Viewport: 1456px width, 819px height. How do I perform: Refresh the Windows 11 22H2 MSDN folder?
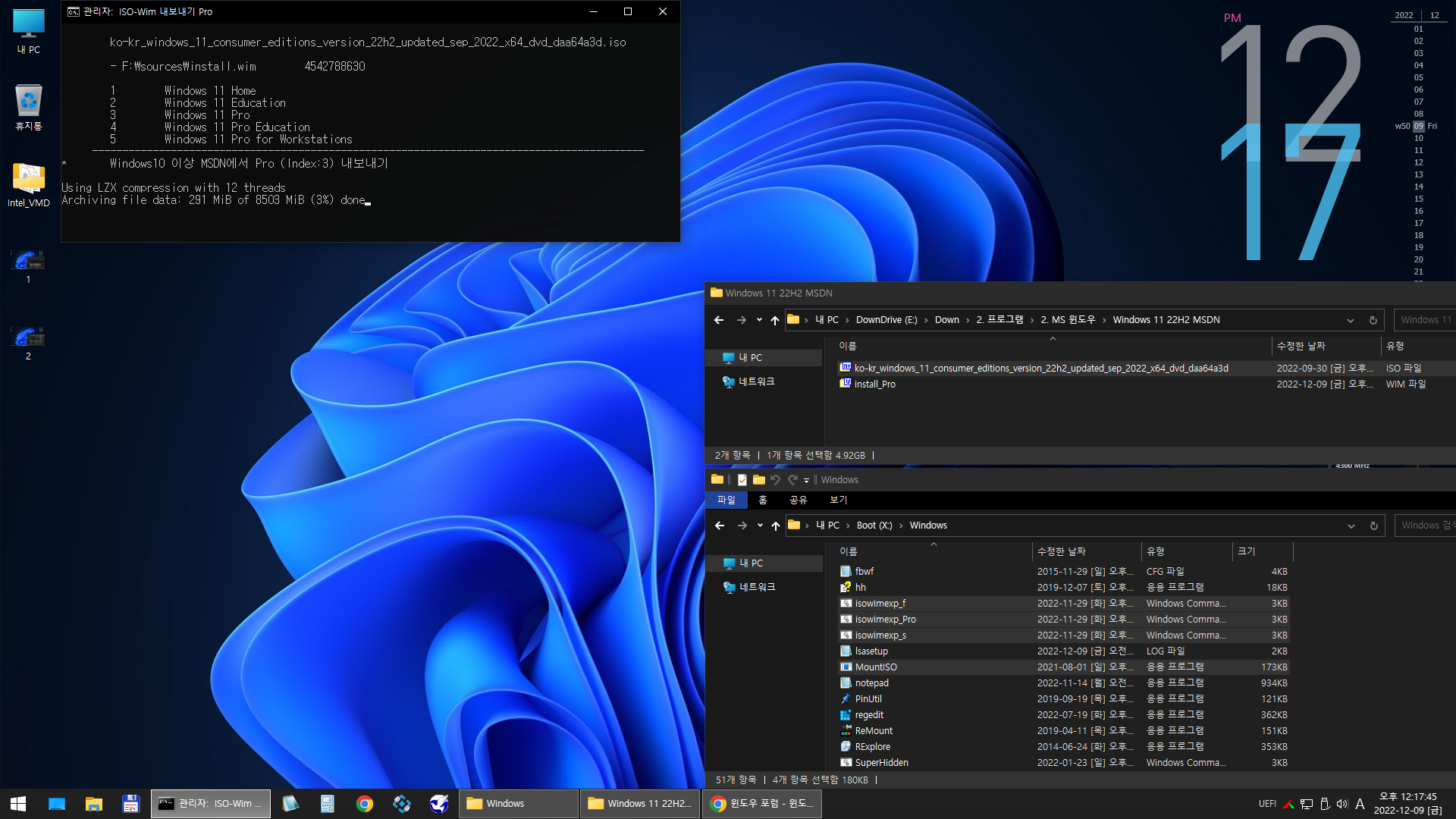click(x=1373, y=320)
